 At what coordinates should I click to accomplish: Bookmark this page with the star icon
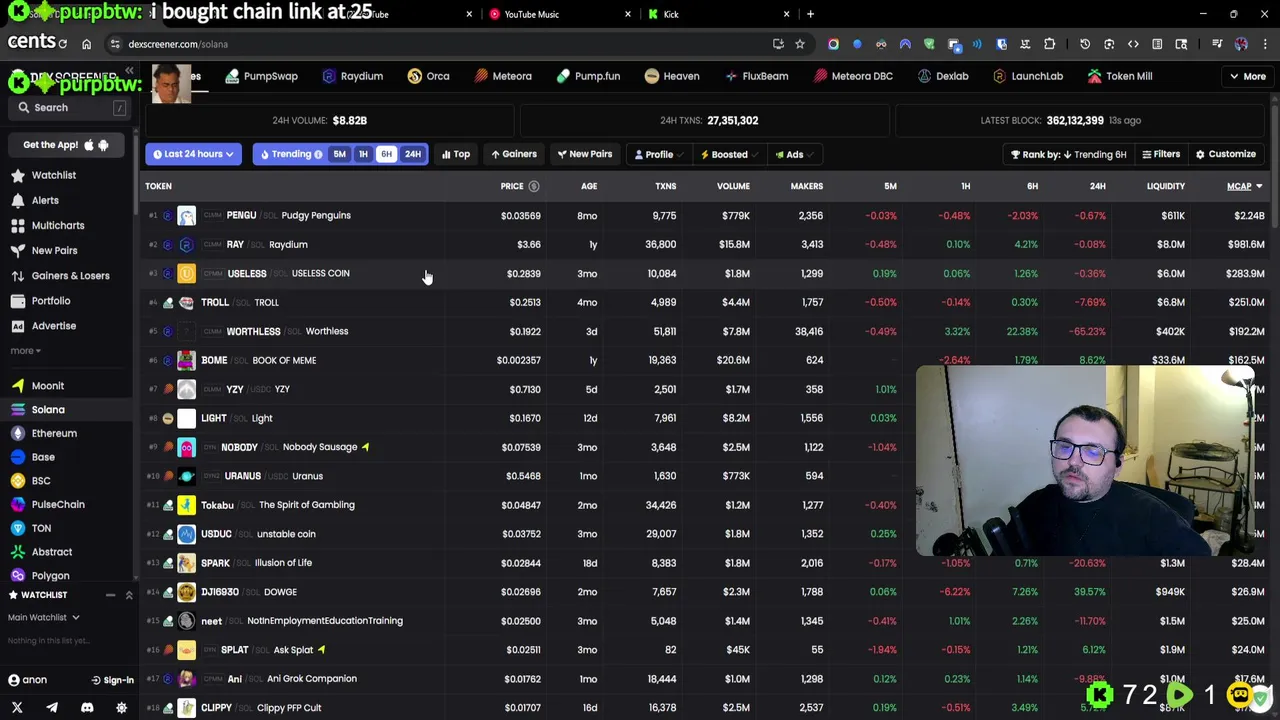pos(800,44)
